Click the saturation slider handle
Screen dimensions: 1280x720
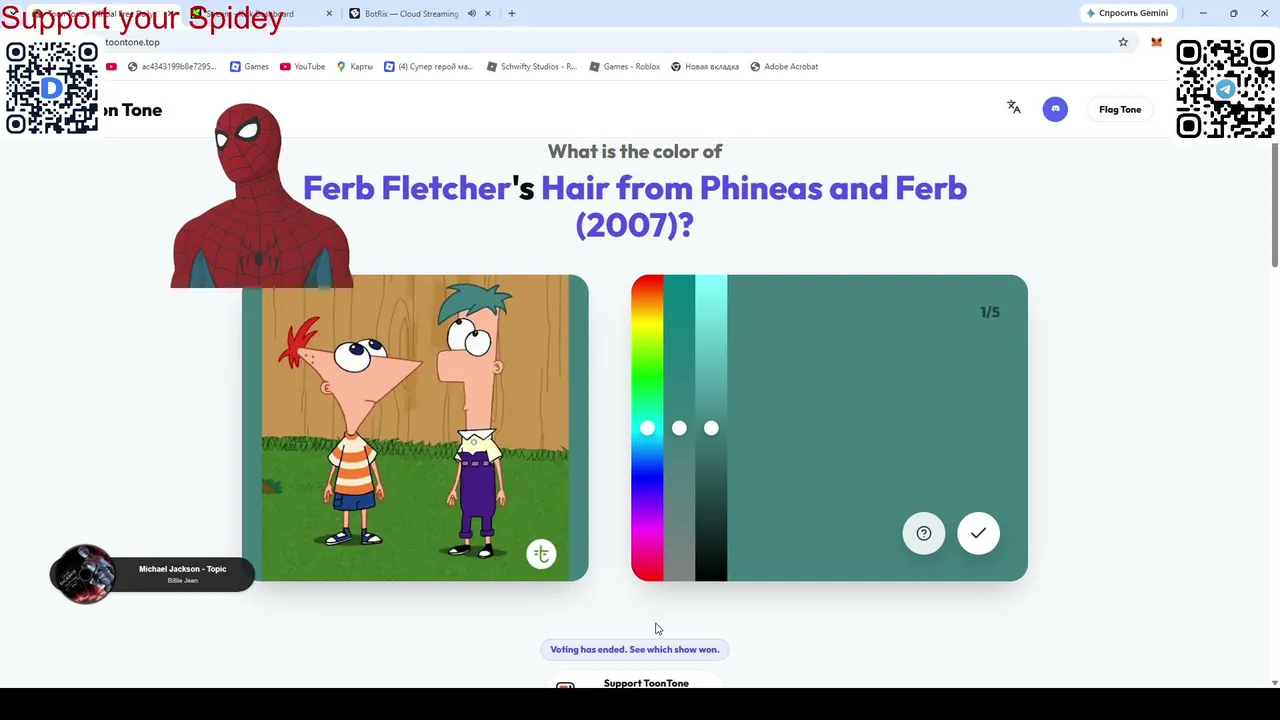tap(679, 428)
